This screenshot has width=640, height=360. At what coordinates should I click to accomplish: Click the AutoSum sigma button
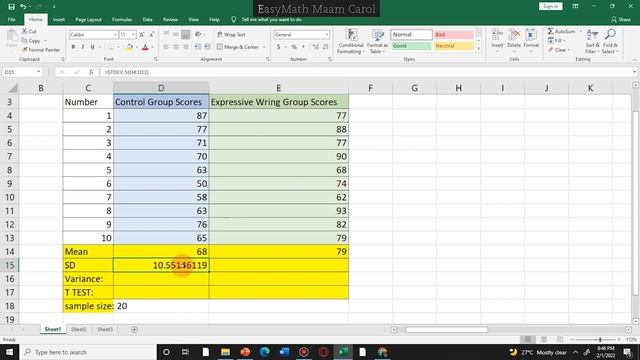[x=561, y=31]
